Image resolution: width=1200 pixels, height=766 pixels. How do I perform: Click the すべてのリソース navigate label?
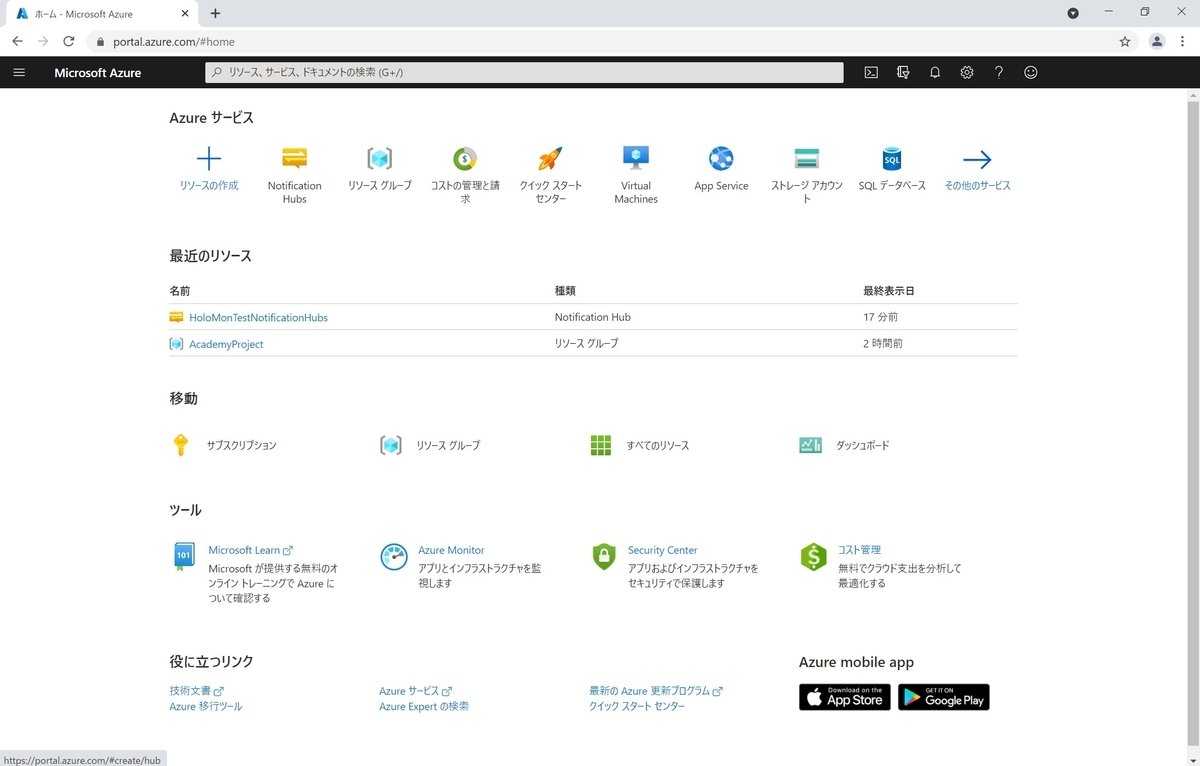click(x=658, y=445)
